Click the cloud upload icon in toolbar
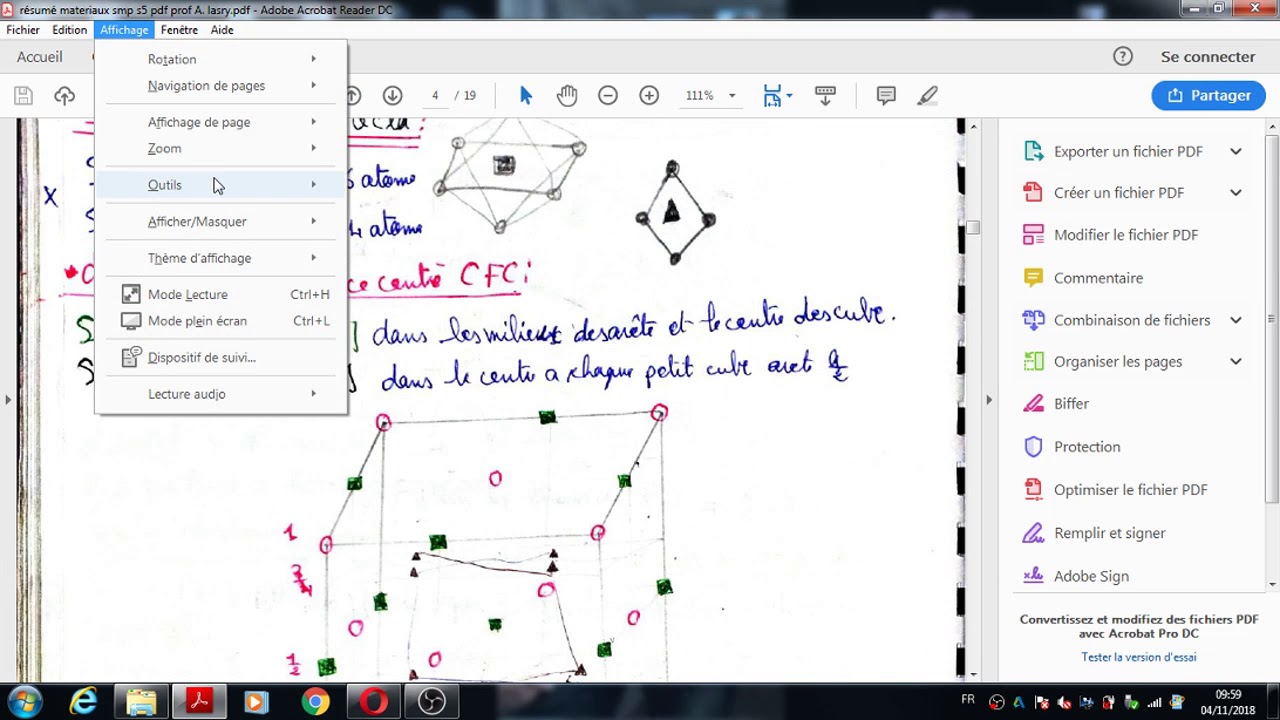 (x=65, y=95)
